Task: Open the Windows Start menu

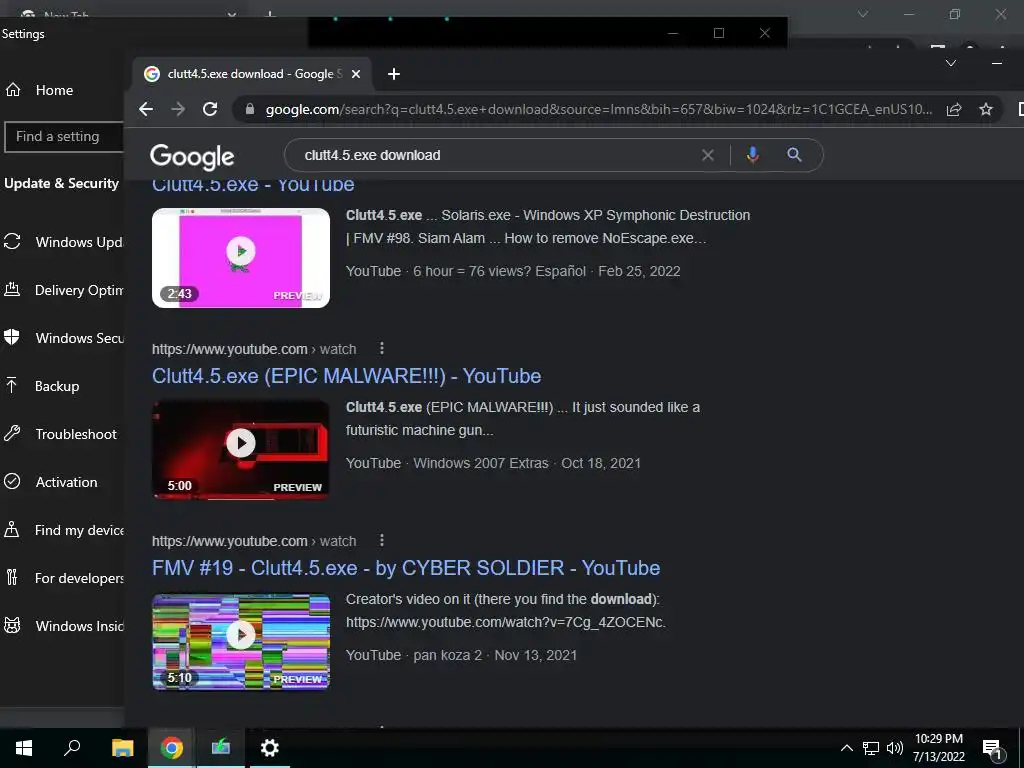Action: pyautogui.click(x=24, y=748)
